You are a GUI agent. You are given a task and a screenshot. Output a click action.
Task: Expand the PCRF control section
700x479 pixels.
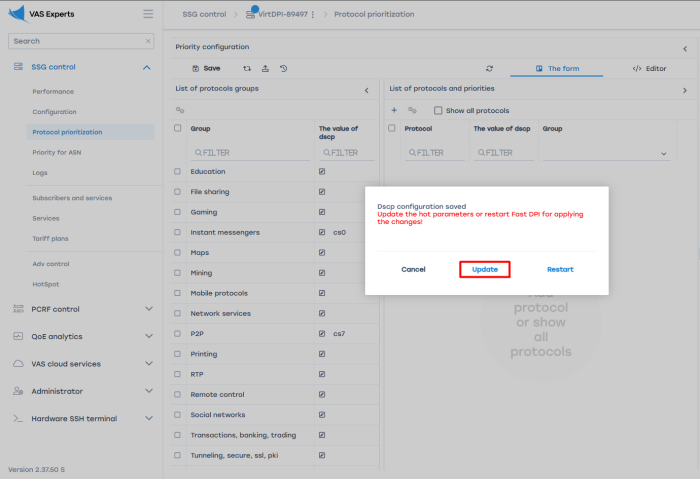click(x=148, y=309)
